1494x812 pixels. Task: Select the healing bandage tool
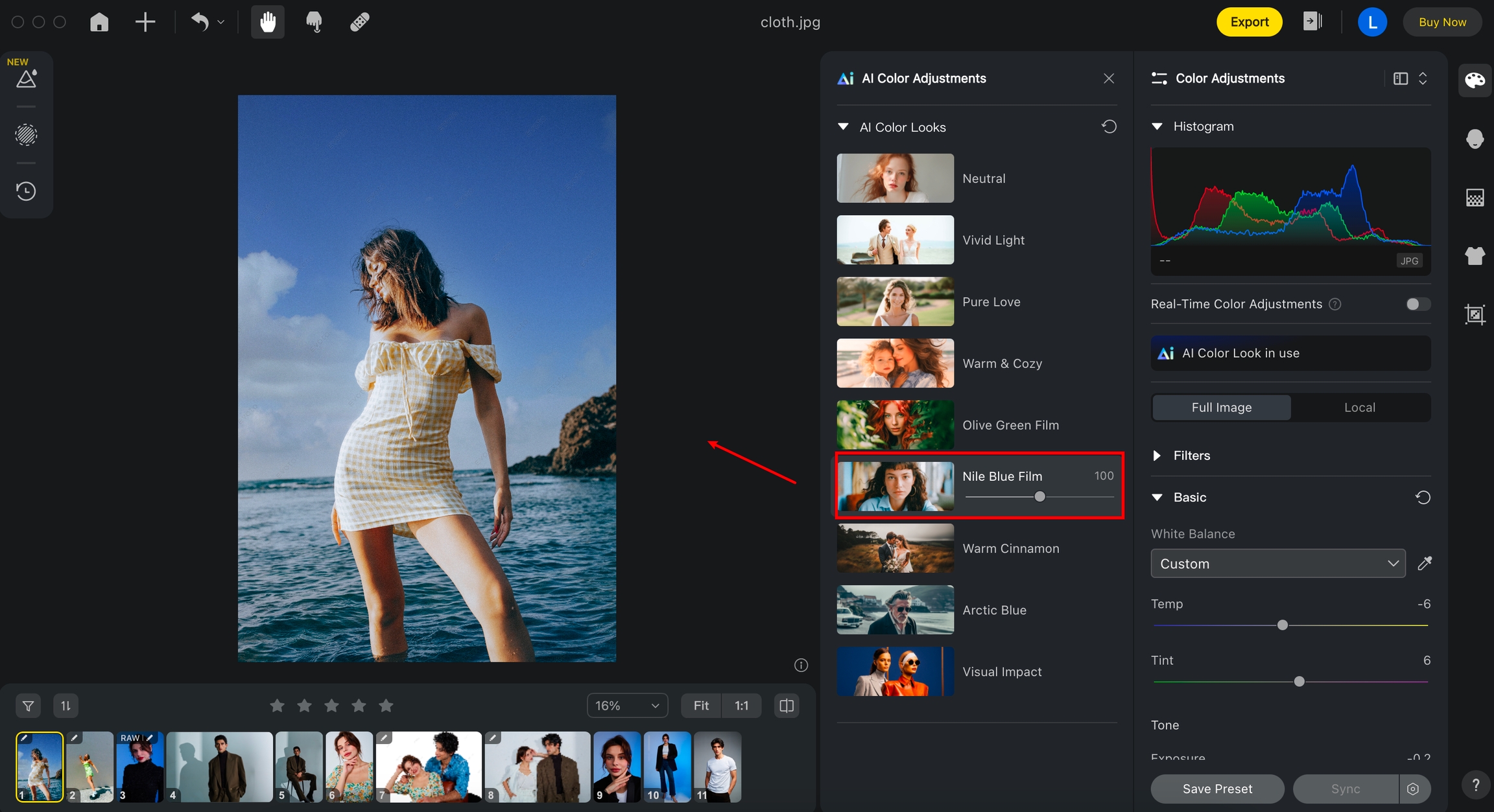(360, 22)
